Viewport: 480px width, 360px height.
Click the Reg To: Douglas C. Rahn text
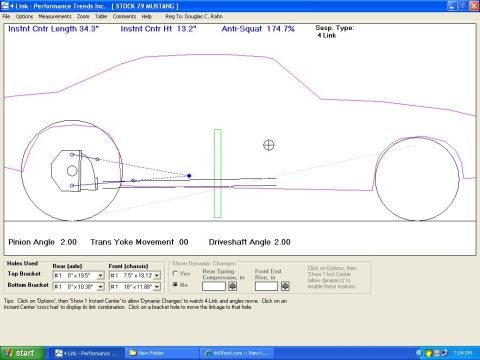[194, 16]
